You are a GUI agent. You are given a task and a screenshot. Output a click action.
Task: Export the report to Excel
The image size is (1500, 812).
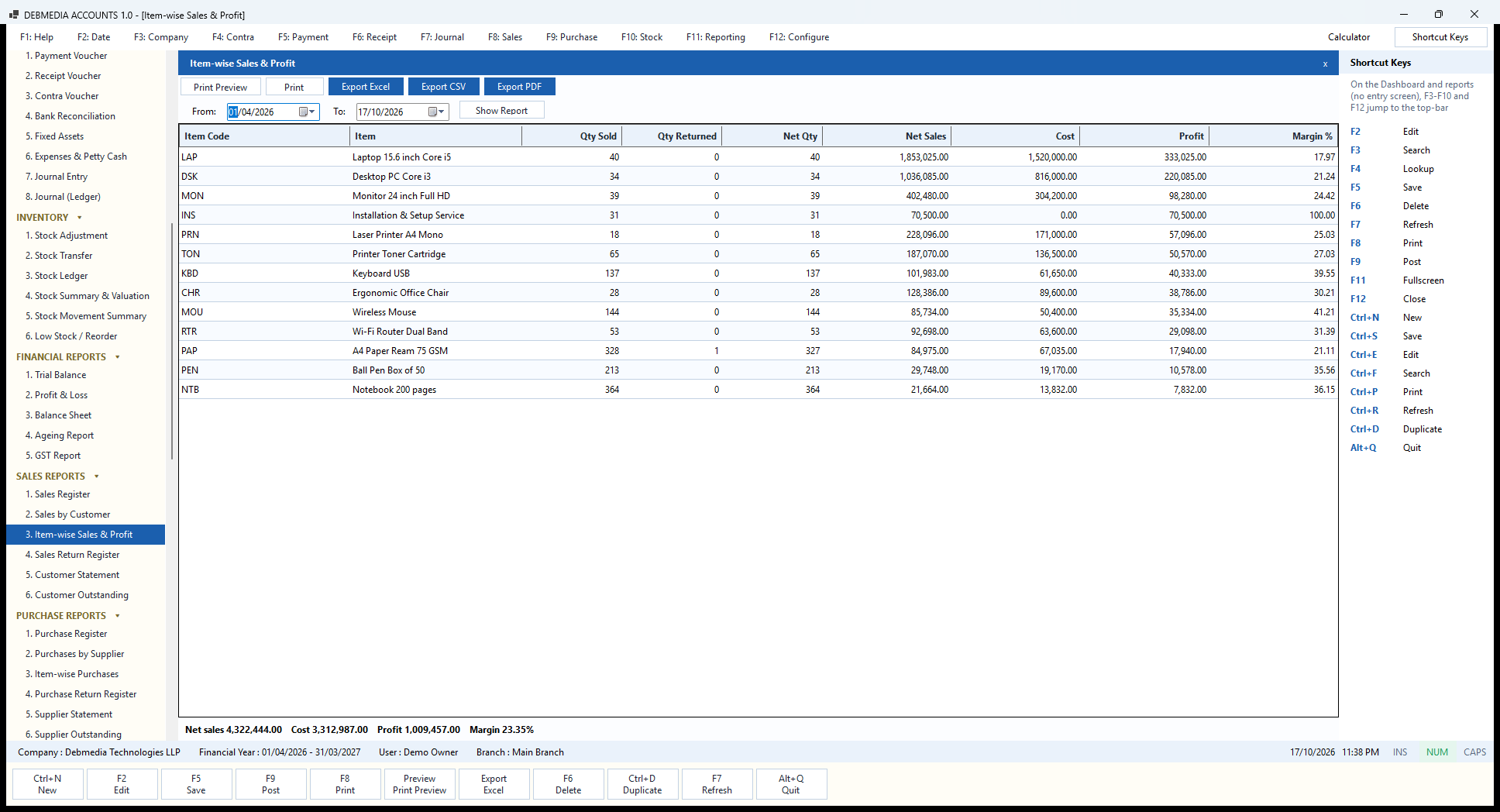(366, 87)
